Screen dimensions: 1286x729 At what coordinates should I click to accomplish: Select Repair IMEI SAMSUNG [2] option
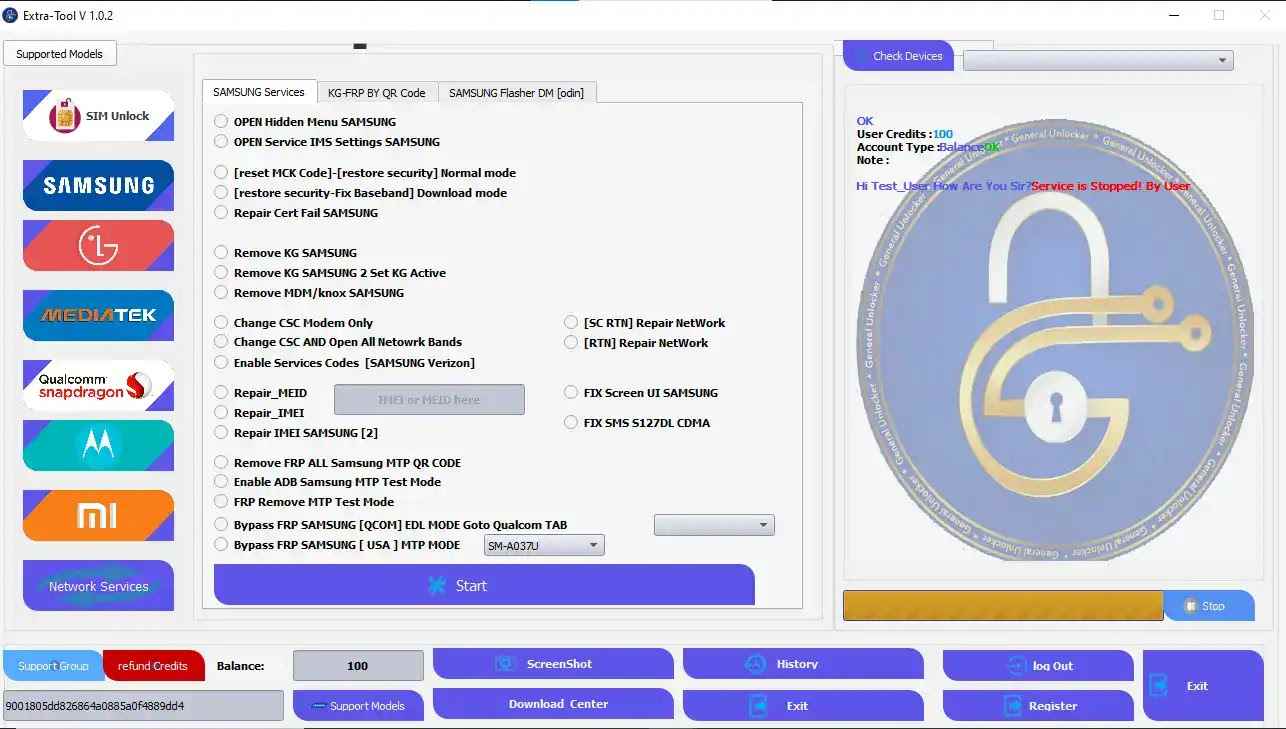[221, 432]
